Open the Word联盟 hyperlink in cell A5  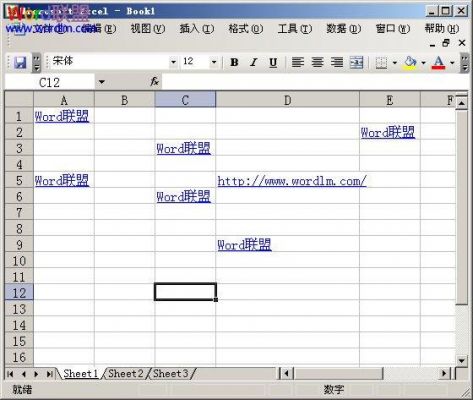pos(62,180)
